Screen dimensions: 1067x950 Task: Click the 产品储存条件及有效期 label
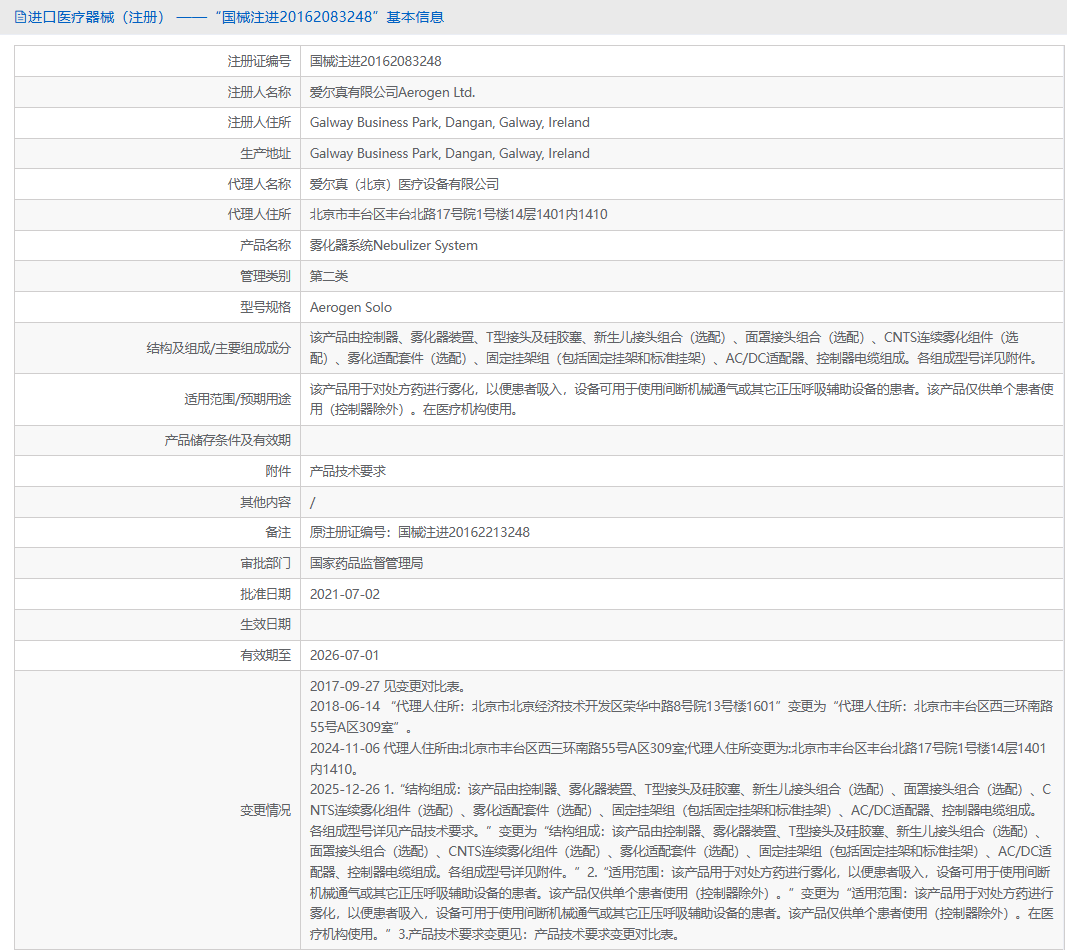pos(227,441)
